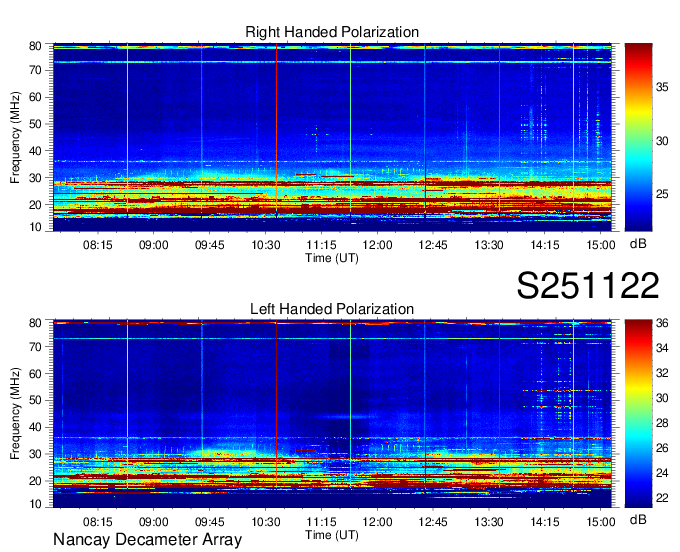Click the top plot's "Frequency (MHz)" axis label
Image resolution: width=680 pixels, height=552 pixels.
(17, 136)
